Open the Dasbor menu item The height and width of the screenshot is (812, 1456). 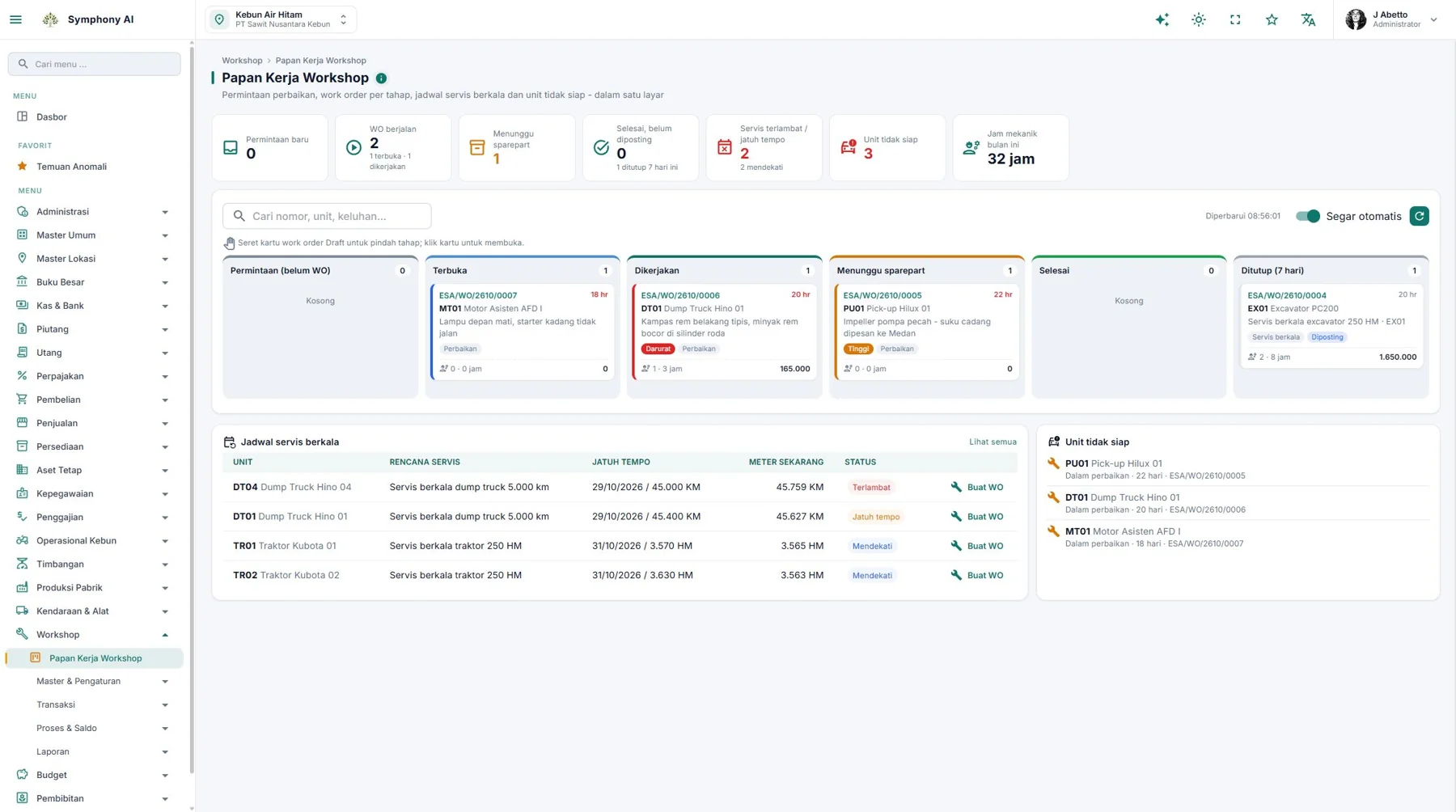coord(95,117)
